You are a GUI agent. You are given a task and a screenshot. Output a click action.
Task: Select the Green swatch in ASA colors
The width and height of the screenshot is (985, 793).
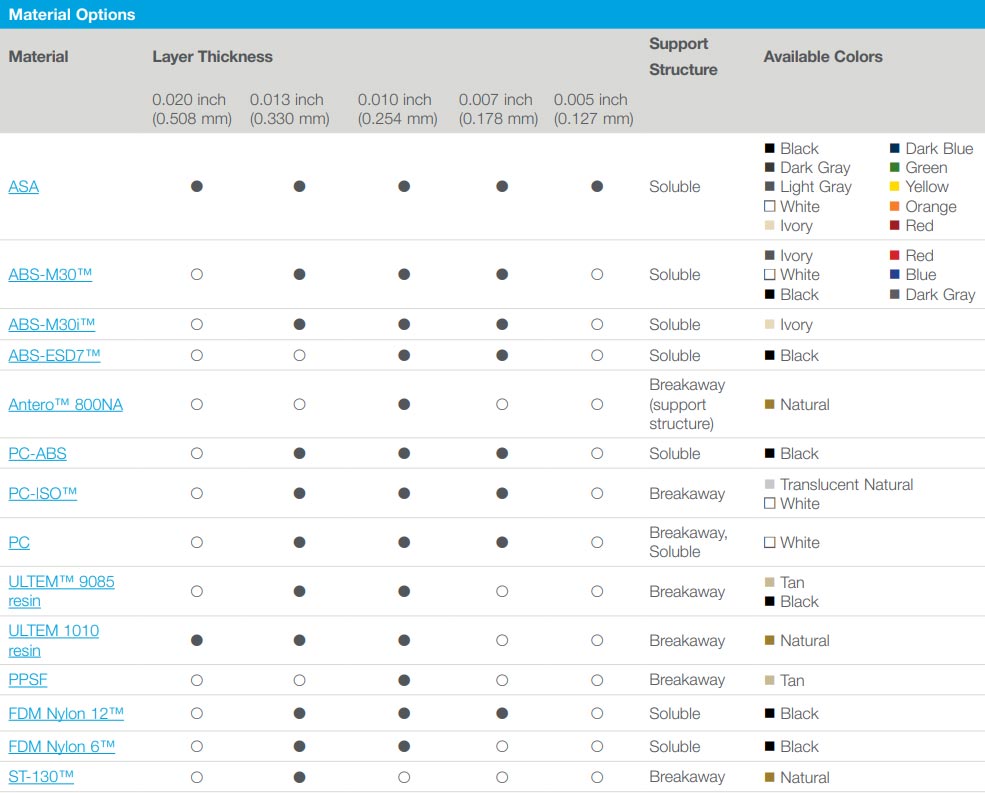tap(895, 167)
